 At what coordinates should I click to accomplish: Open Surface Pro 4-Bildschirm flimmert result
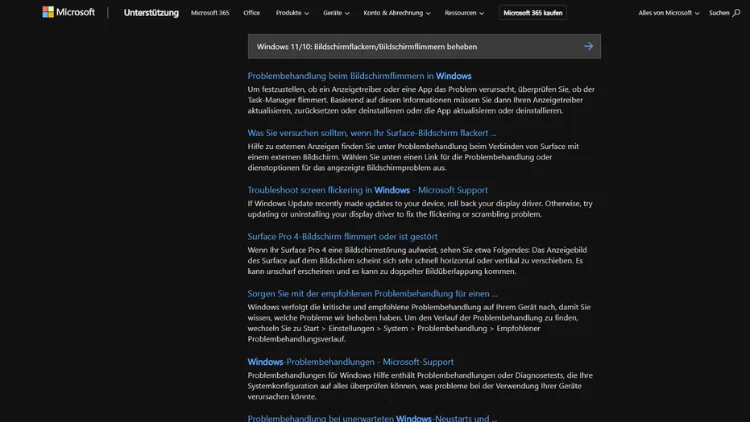click(342, 236)
